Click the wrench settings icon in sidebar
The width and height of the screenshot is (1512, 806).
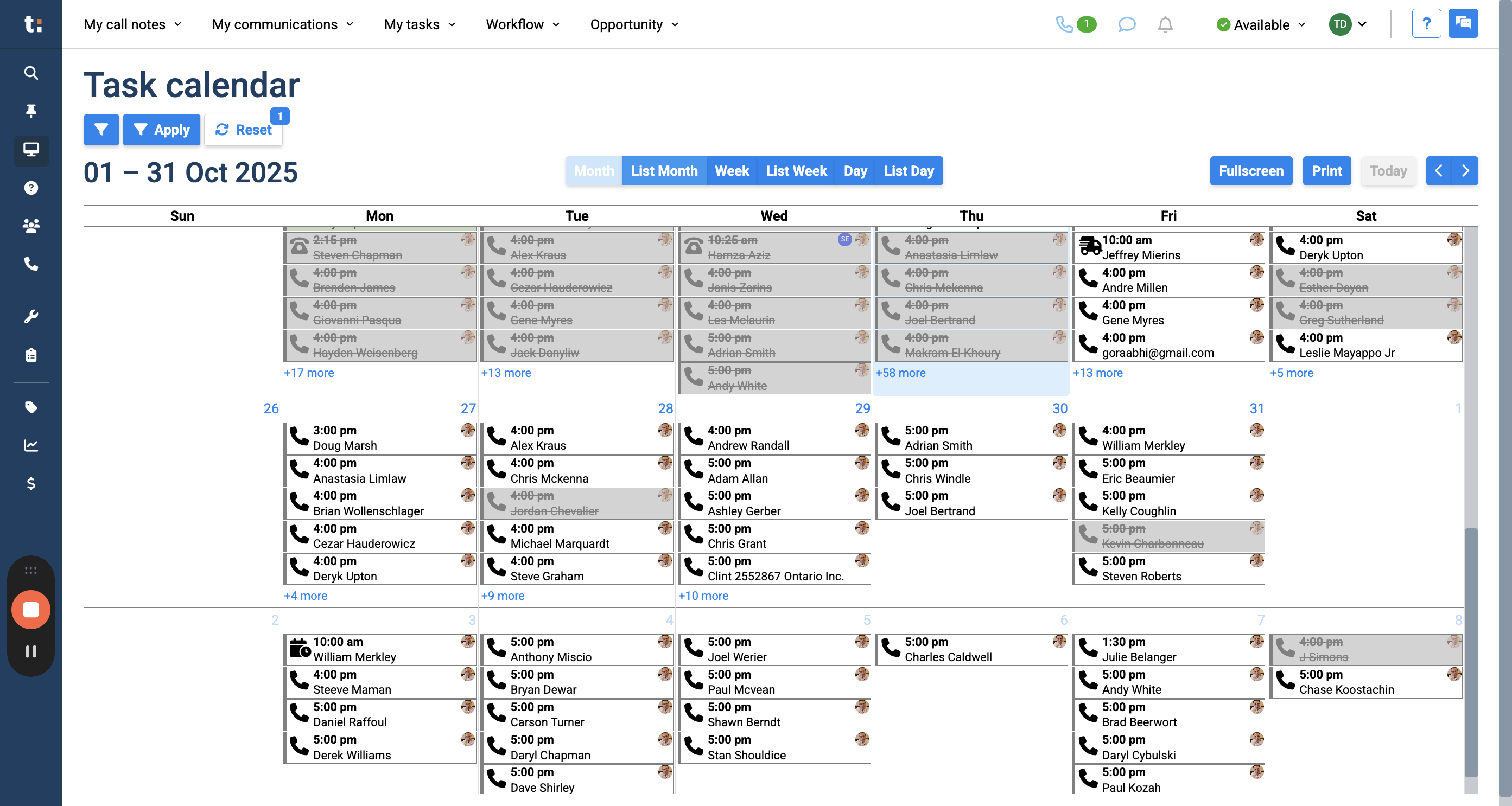click(x=31, y=317)
